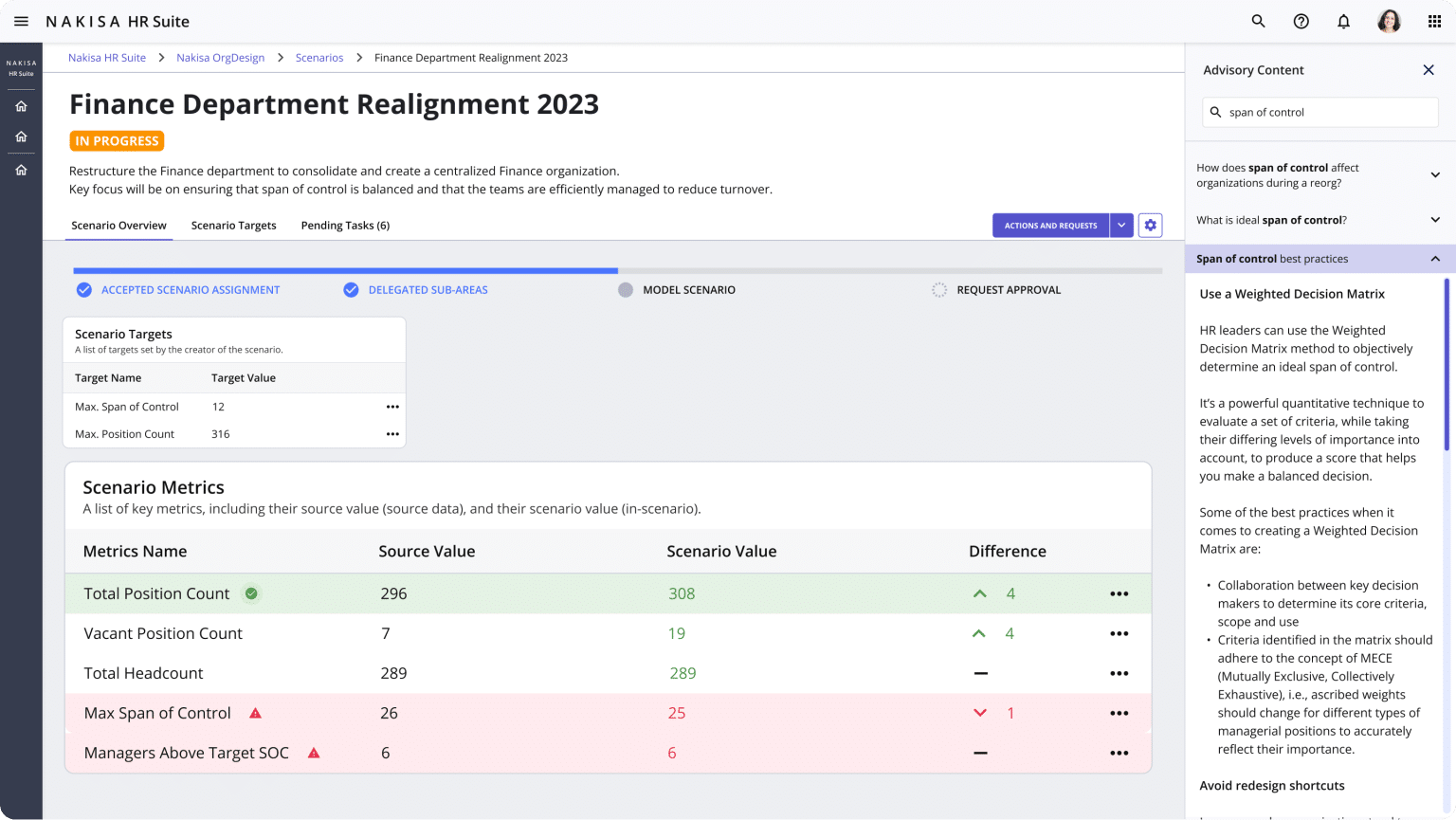1456x820 pixels.
Task: Open the Actions and Requests dropdown arrow
Action: 1121,225
